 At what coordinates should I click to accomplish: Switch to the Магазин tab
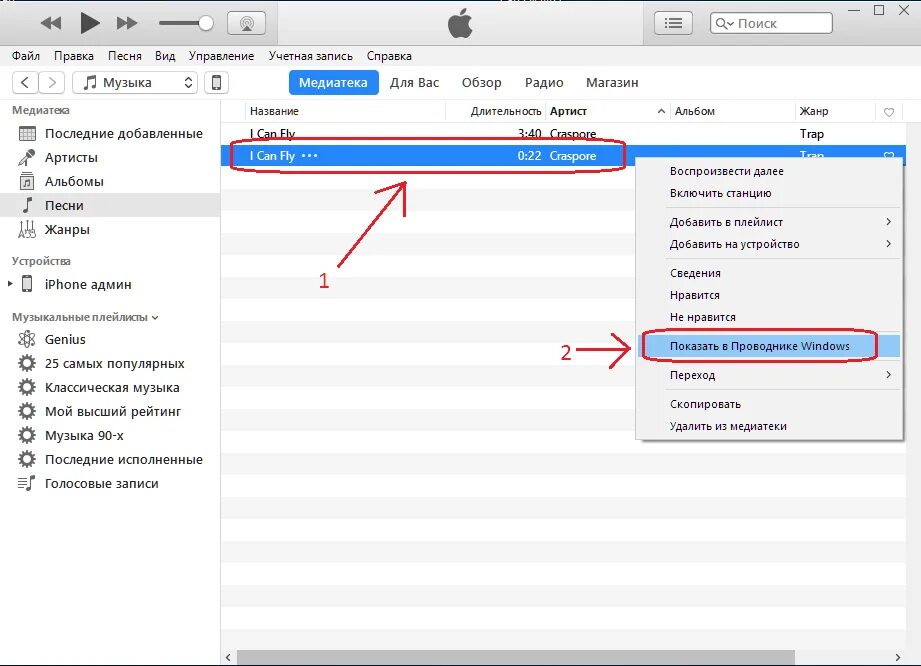coord(612,82)
